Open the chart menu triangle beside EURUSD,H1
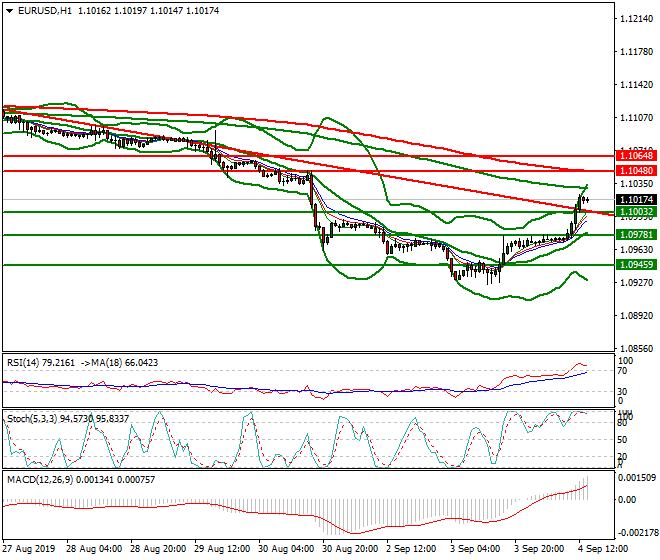The width and height of the screenshot is (660, 560). (x=9, y=11)
